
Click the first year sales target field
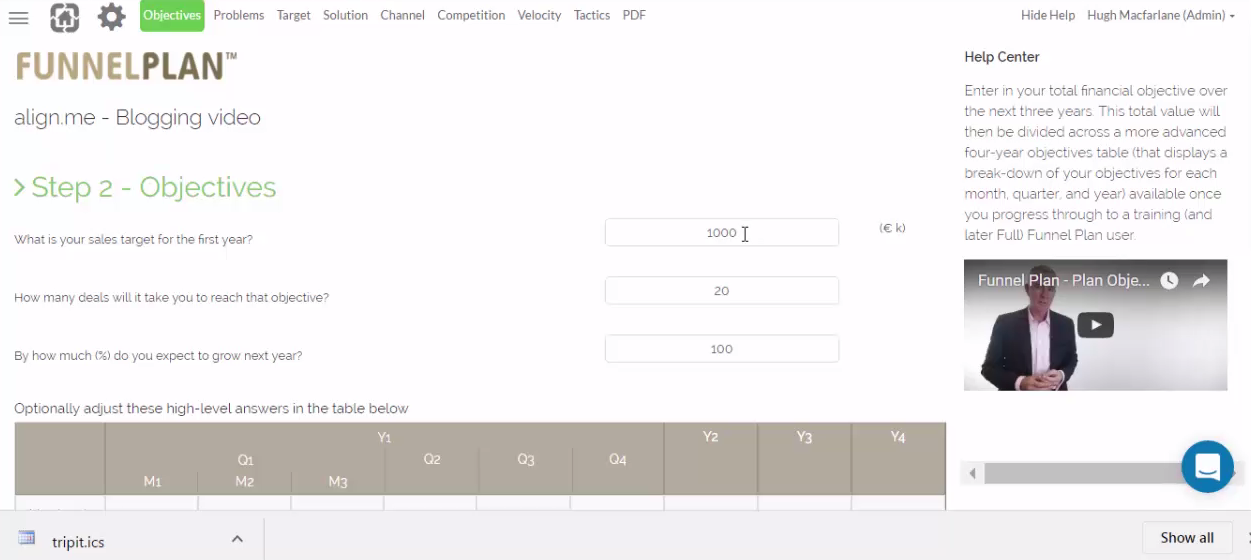[721, 233]
